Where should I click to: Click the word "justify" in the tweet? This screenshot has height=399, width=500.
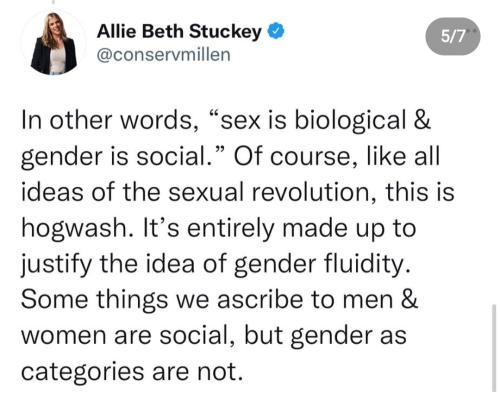(x=56, y=266)
